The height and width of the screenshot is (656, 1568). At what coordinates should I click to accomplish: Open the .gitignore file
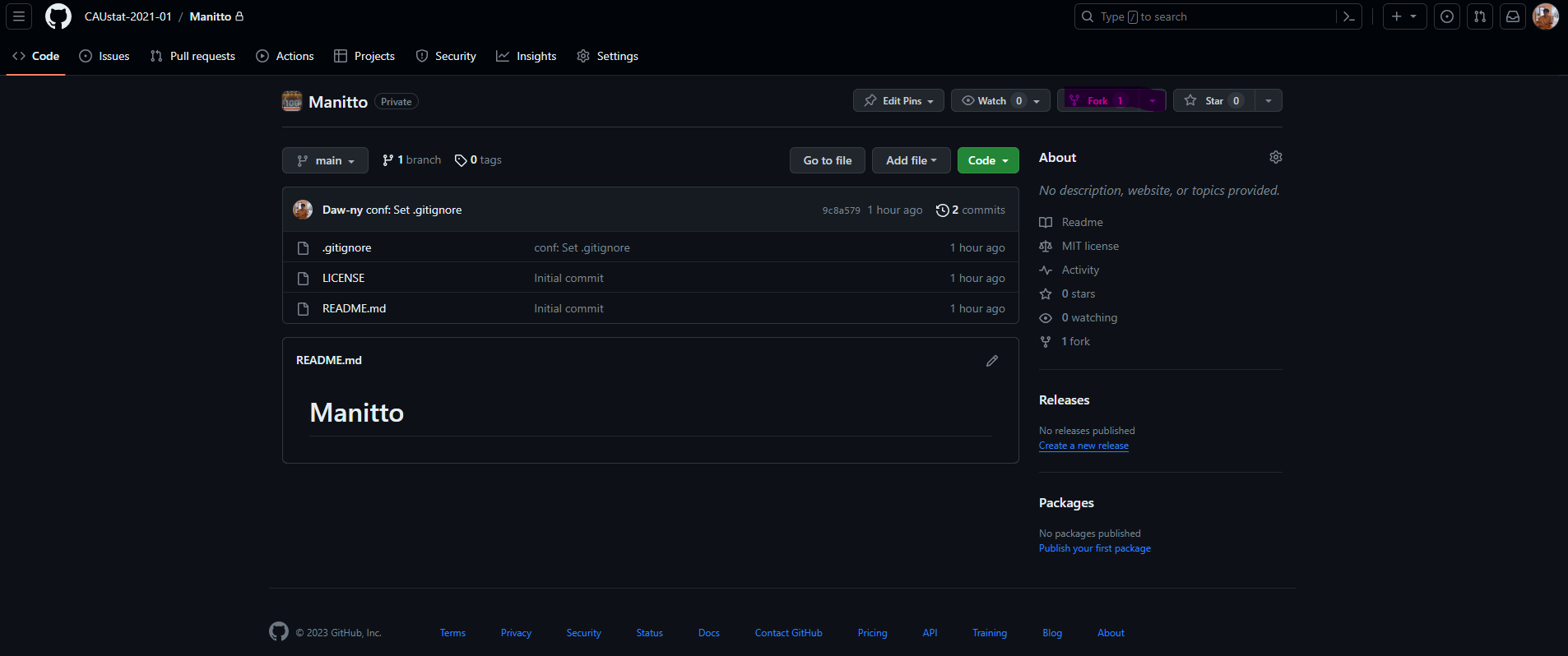(347, 247)
